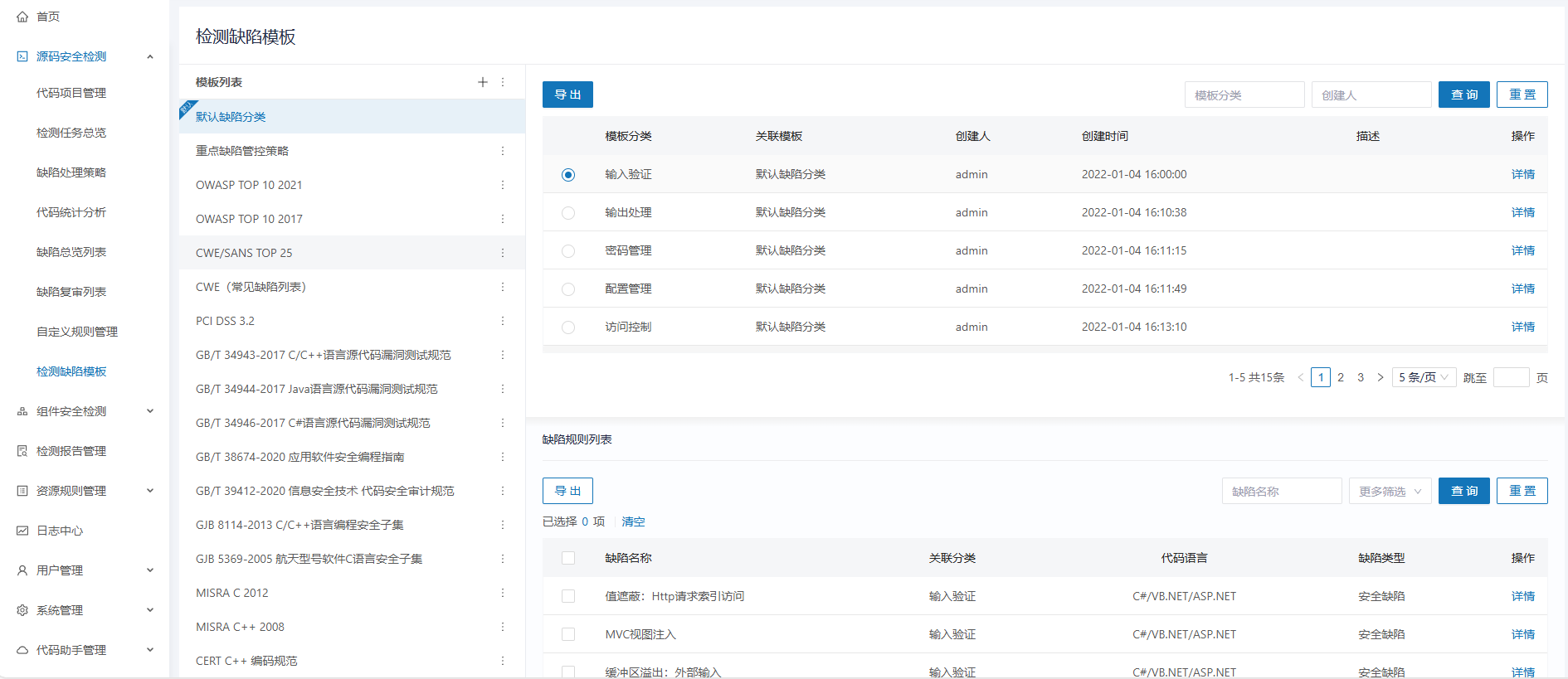Open more options for GB/T 34943-2017 template
Viewport: 1568px width, 679px height.
(503, 355)
